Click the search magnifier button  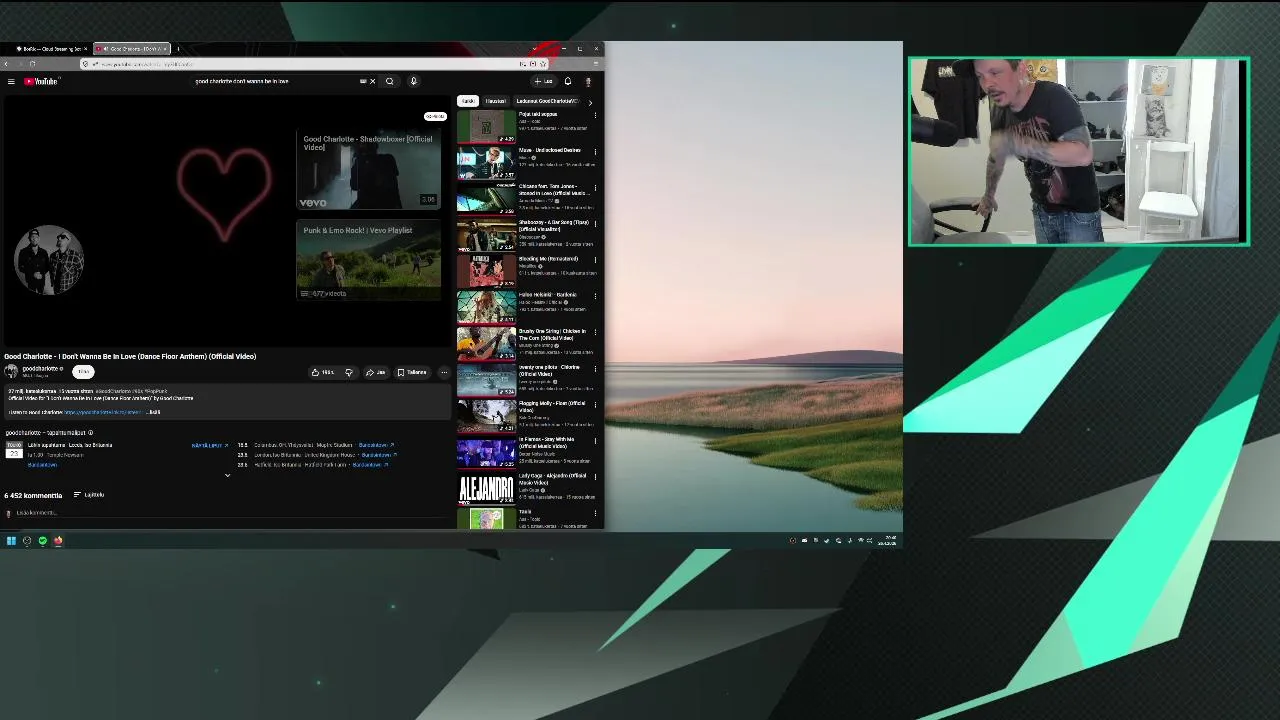coord(390,81)
